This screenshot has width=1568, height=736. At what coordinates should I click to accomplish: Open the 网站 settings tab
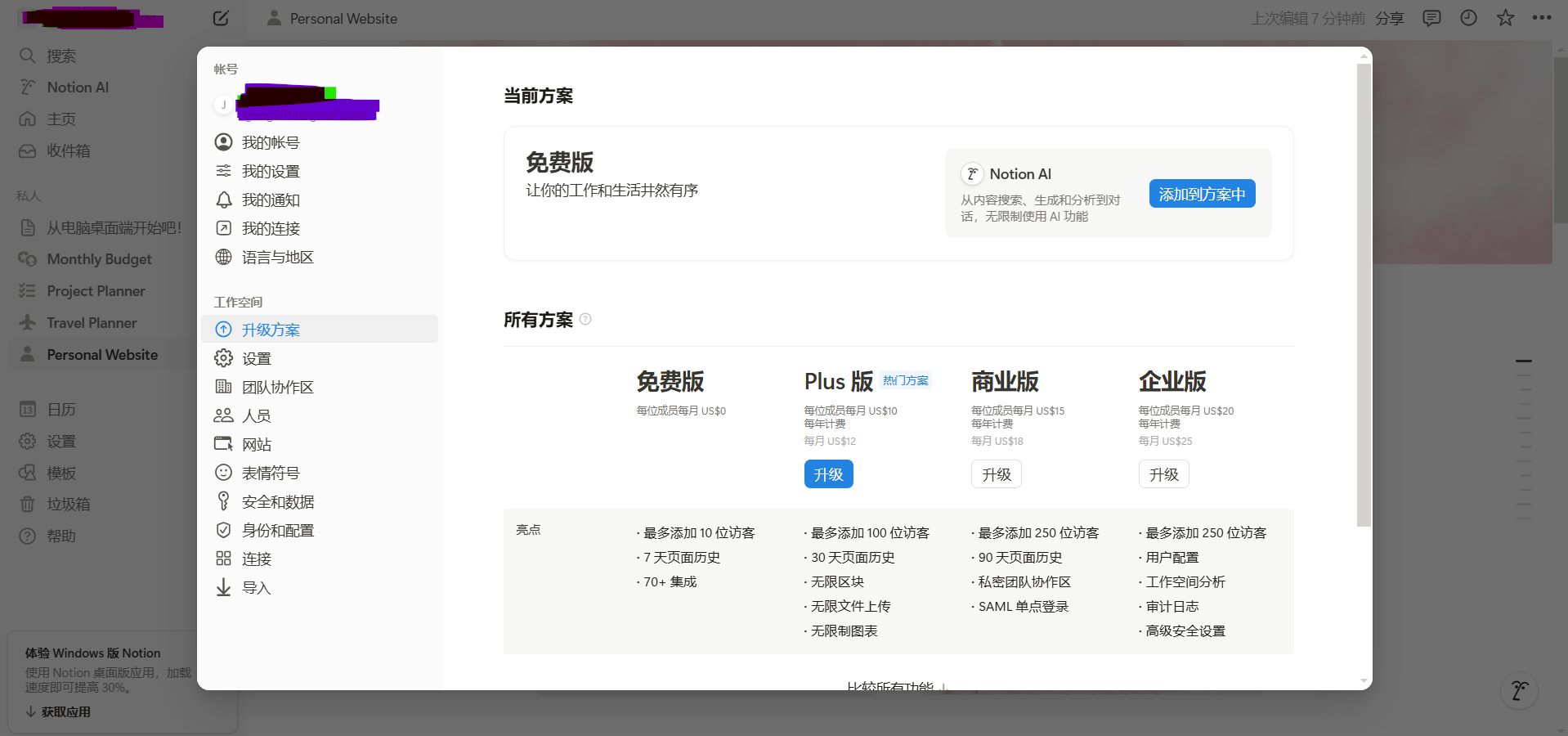pos(320,444)
